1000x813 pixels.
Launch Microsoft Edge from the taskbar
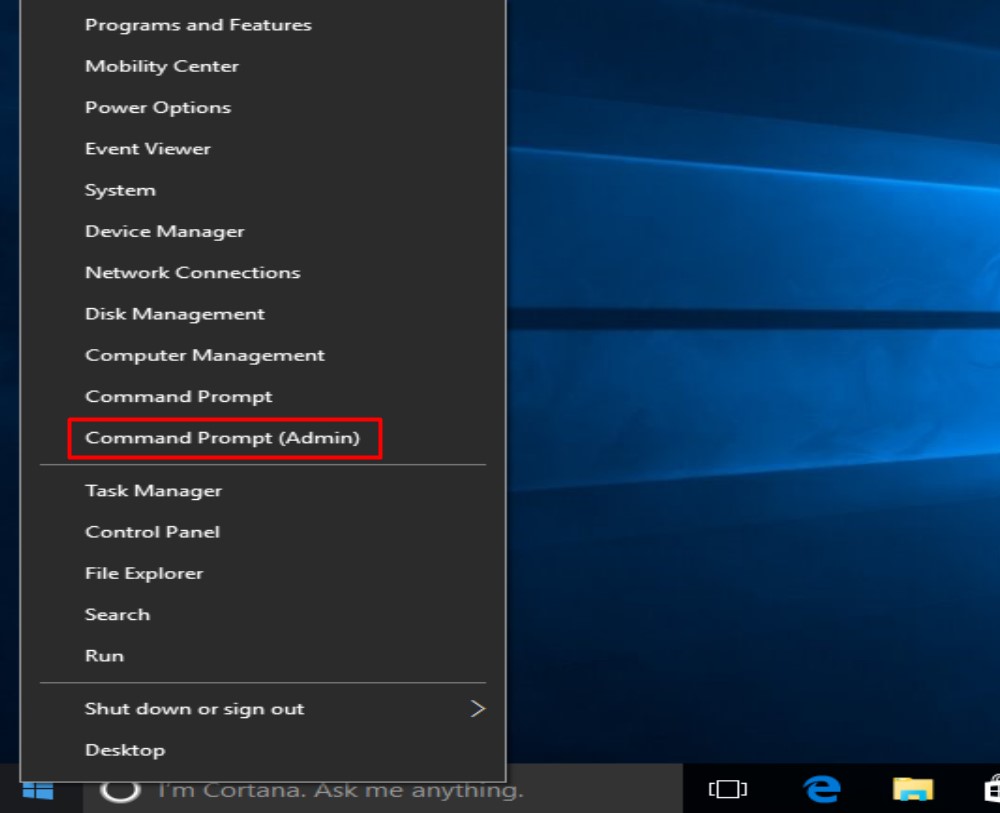(821, 790)
